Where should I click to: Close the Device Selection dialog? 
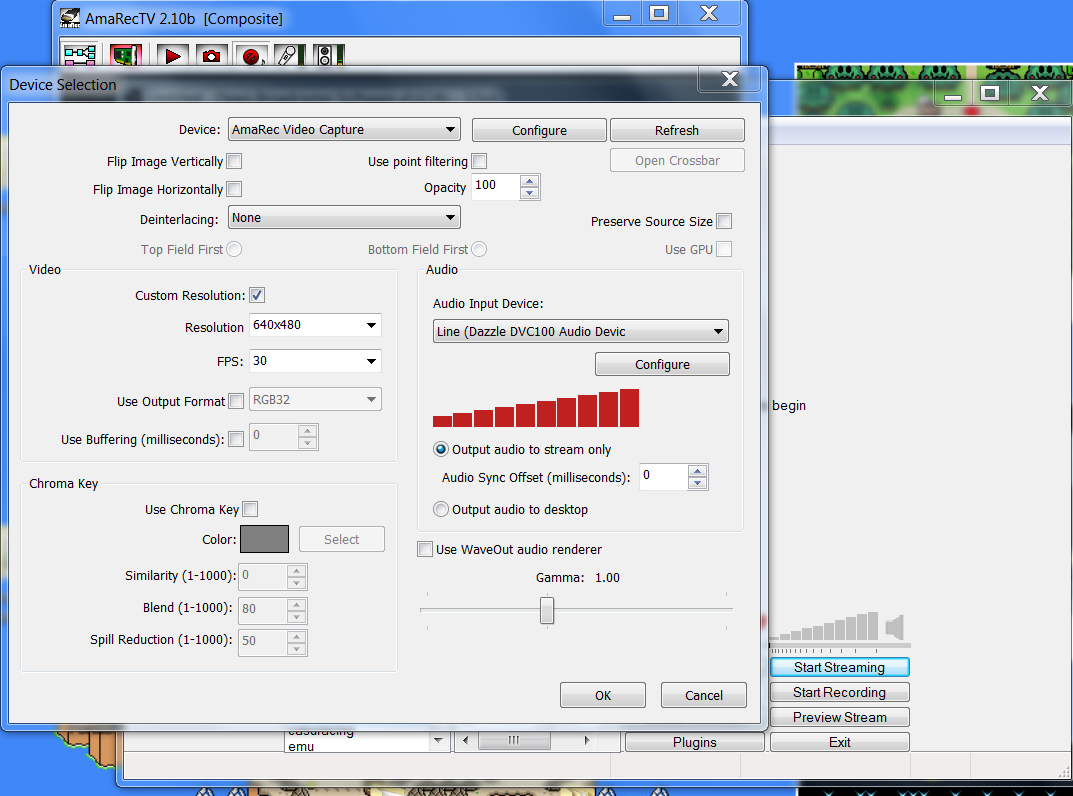729,79
